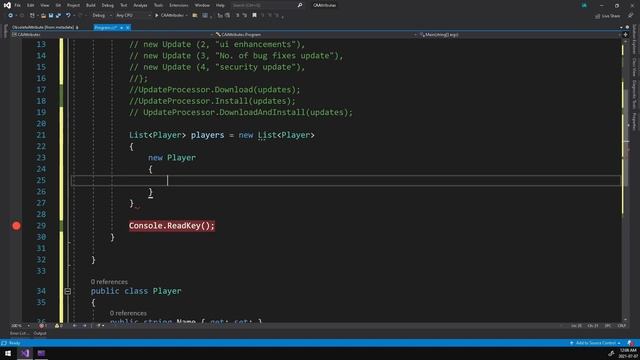
Task: Click the Undo toolbar icon
Action: pyautogui.click(x=68, y=16)
